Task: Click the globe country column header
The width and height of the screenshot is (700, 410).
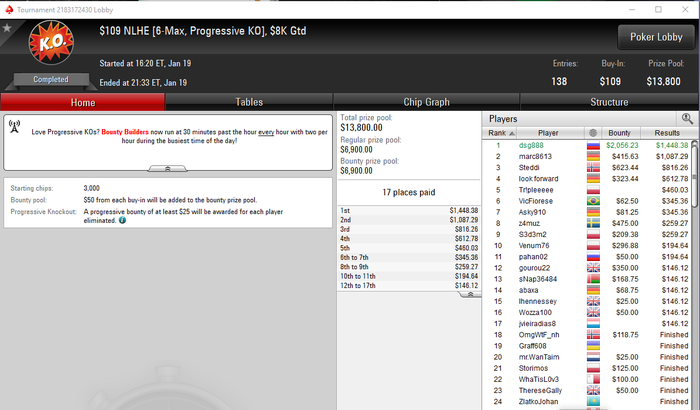Action: [x=593, y=133]
